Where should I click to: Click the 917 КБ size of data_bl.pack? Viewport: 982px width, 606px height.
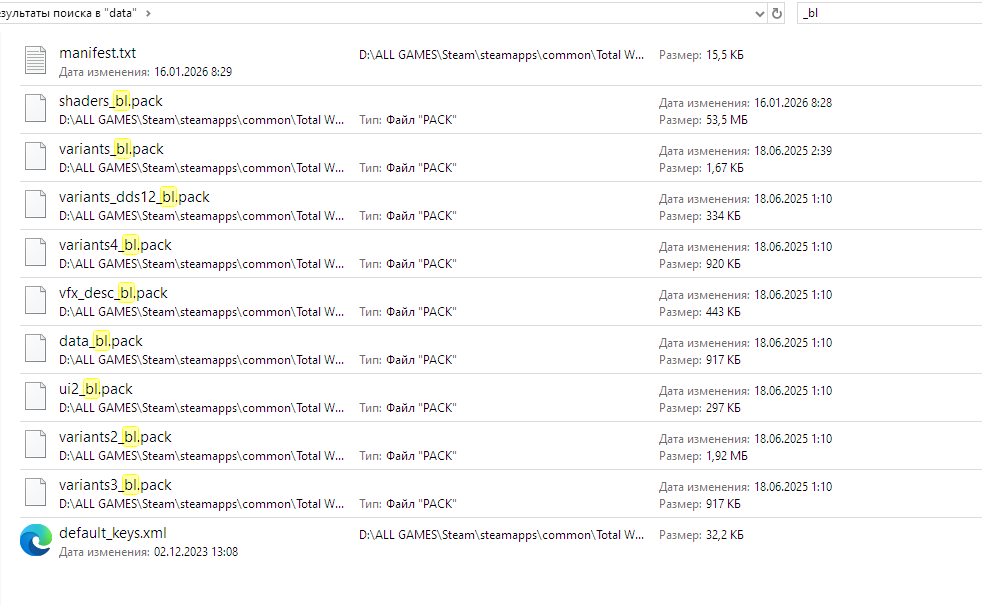click(723, 360)
